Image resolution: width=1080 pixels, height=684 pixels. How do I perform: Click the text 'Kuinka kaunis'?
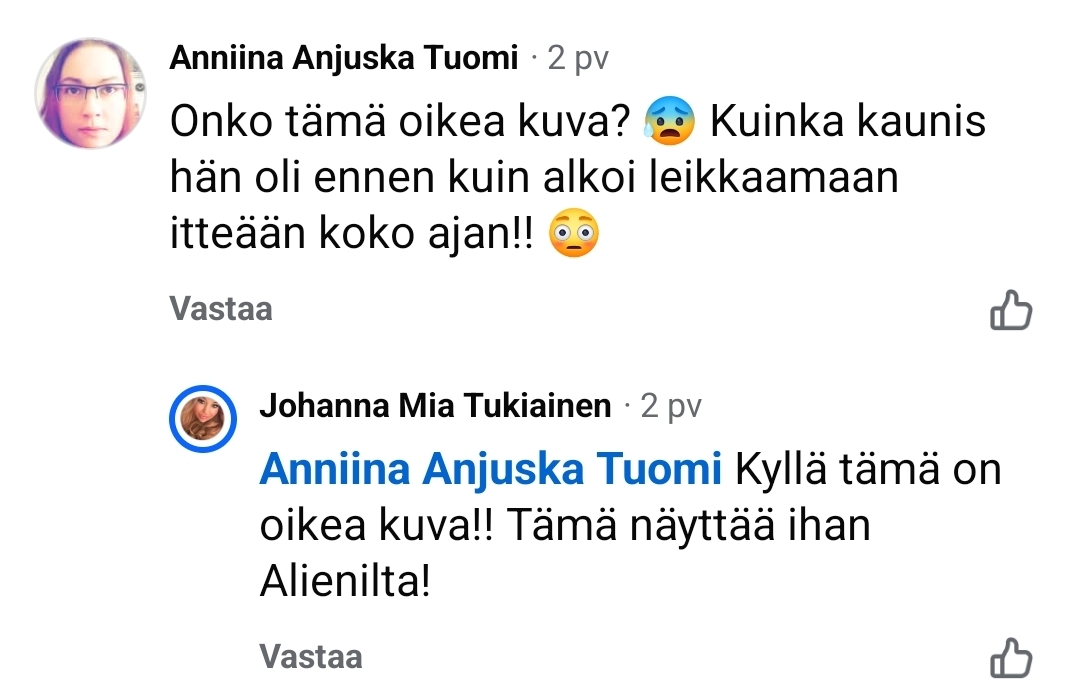click(848, 123)
